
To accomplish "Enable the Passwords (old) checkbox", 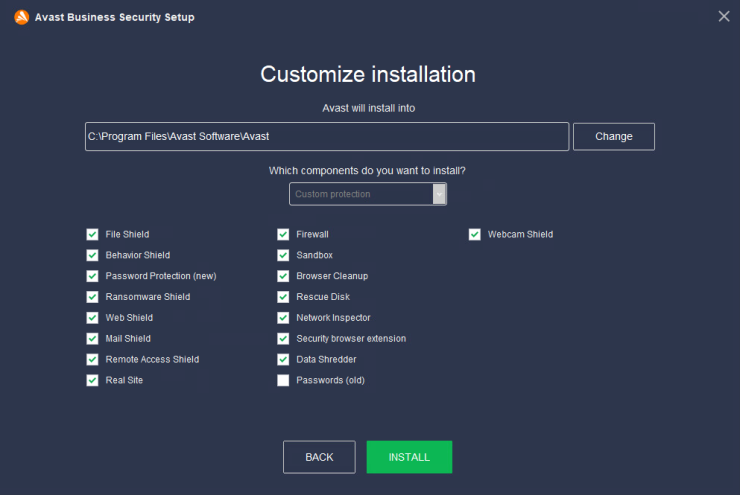I will point(283,380).
